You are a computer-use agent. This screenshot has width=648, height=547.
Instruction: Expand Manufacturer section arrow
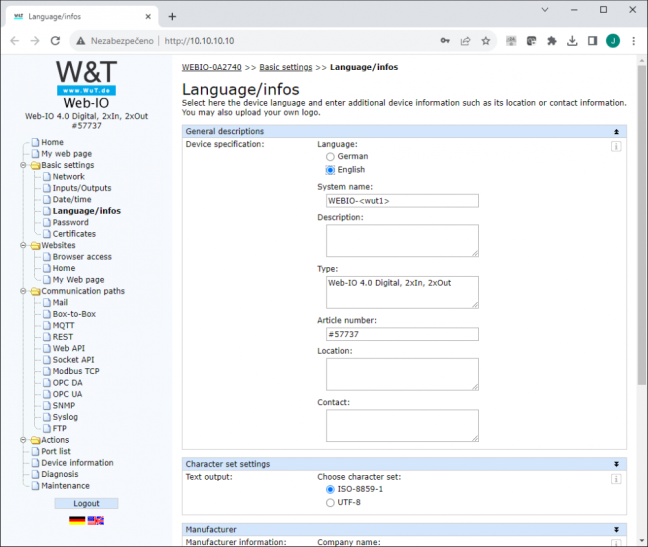coord(616,529)
